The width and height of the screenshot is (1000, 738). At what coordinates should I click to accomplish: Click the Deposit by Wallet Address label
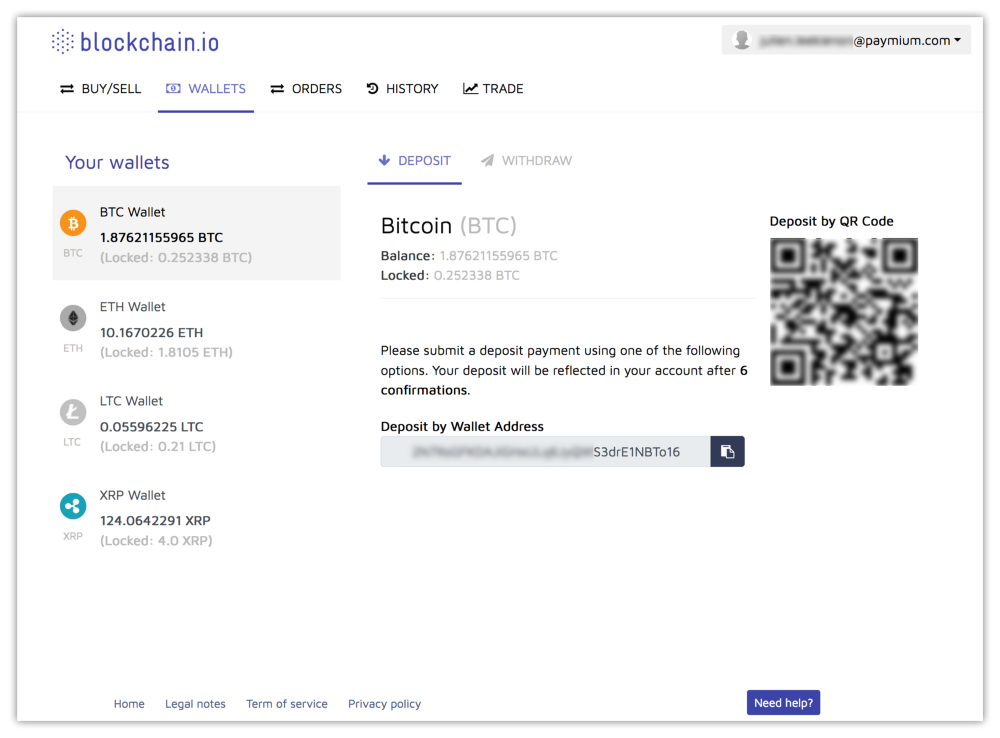coord(462,427)
